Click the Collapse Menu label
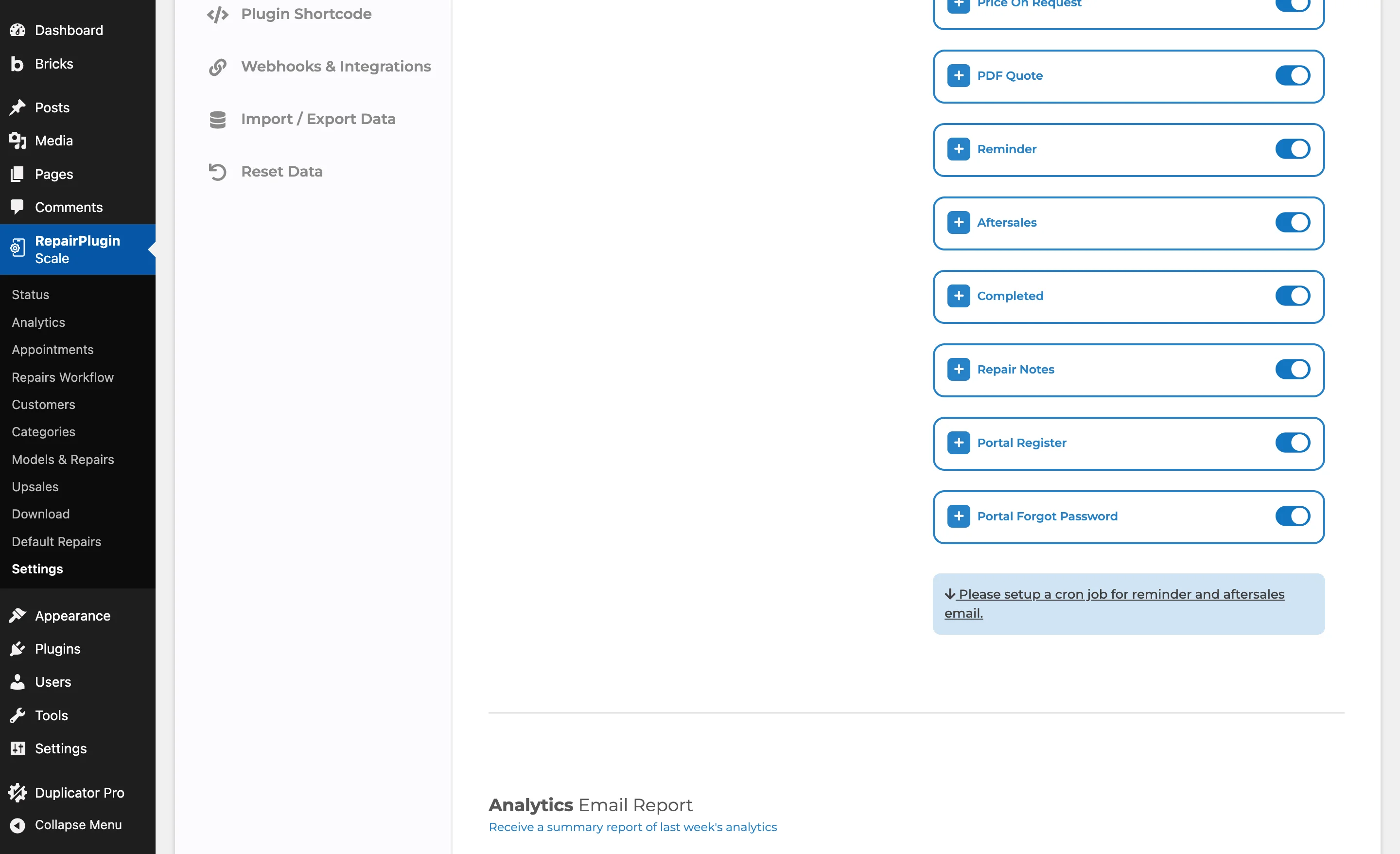This screenshot has width=1400, height=854. pyautogui.click(x=78, y=824)
